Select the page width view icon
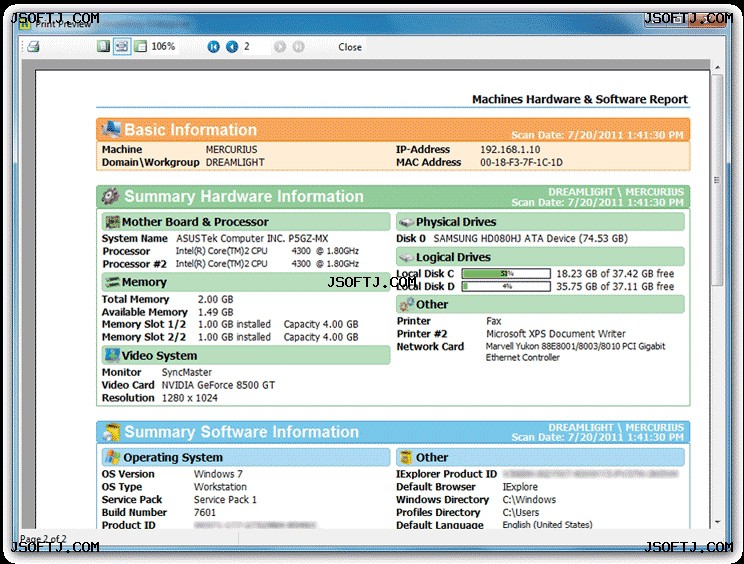This screenshot has height=564, width=744. point(122,46)
